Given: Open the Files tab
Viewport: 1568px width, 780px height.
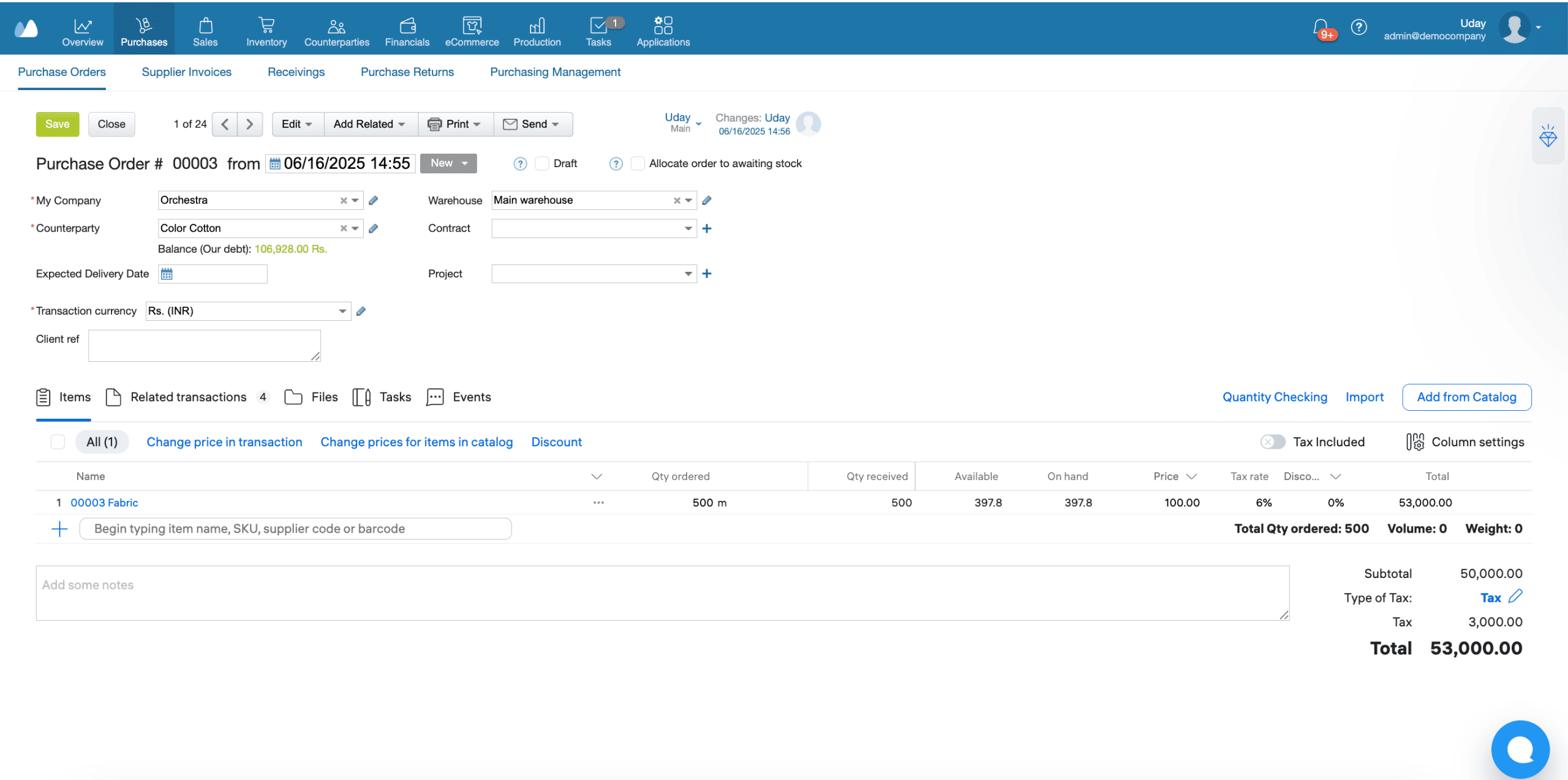Looking at the screenshot, I should tap(311, 397).
